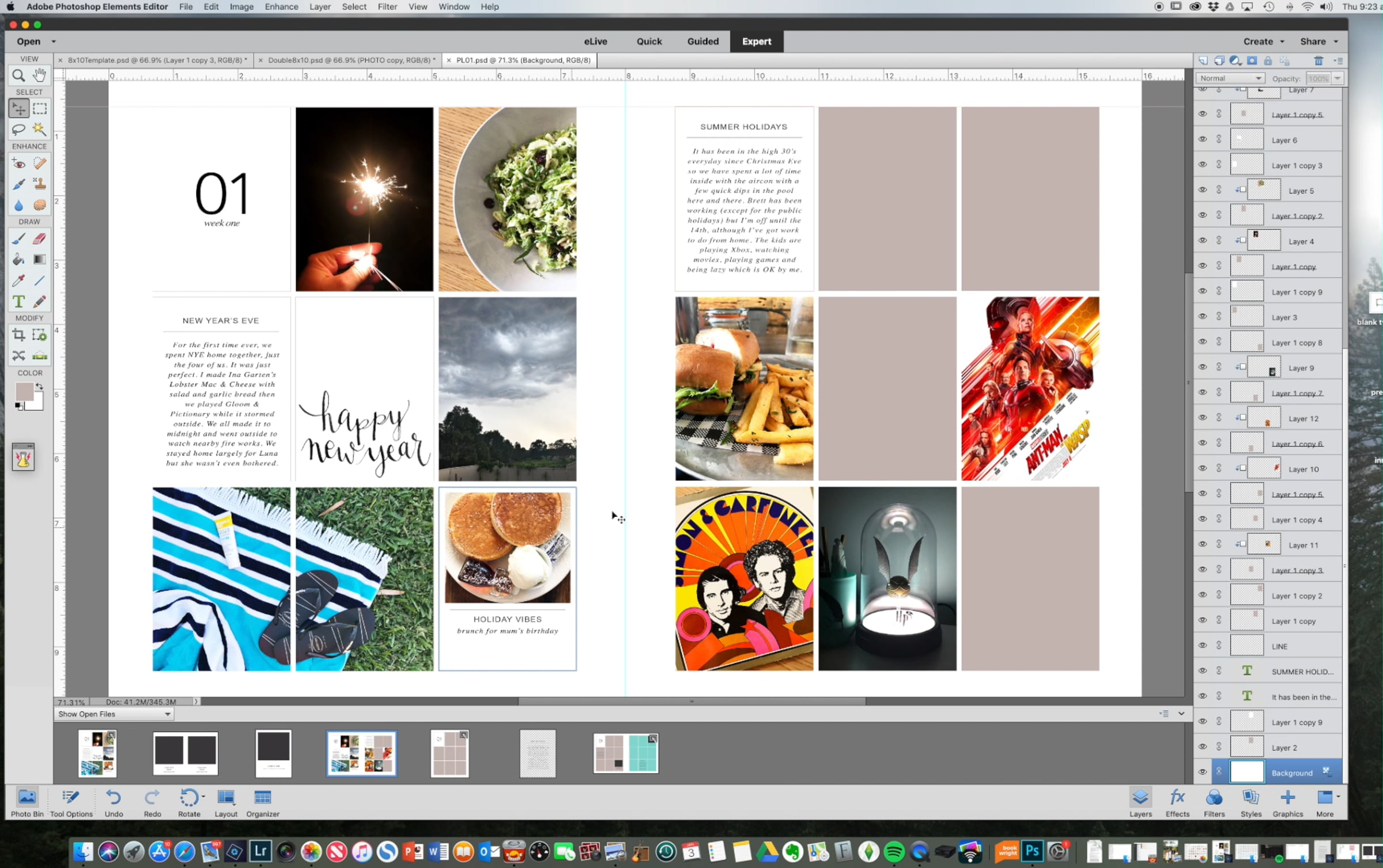The image size is (1383, 868).
Task: Select the Move tool
Action: click(x=18, y=109)
